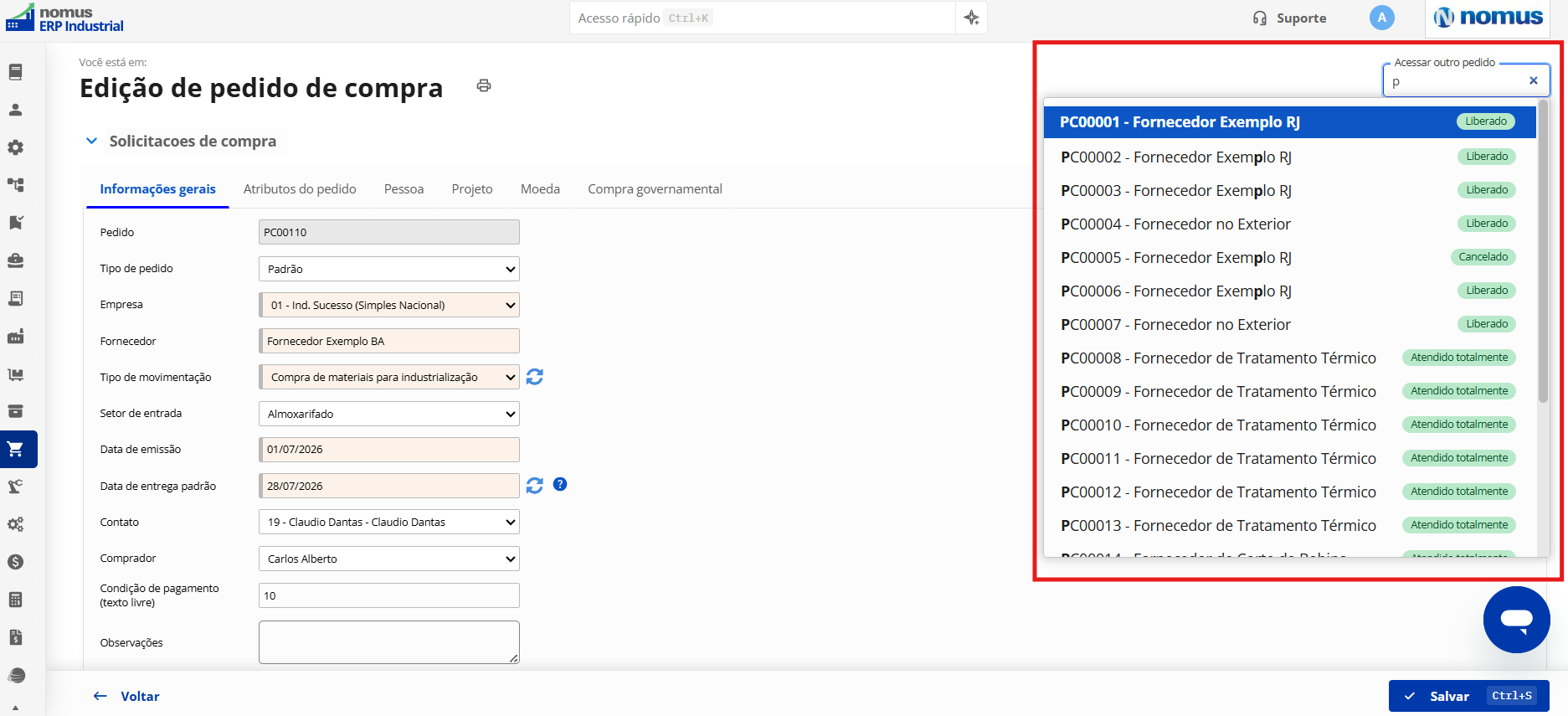Open the dollar coin finance icon
This screenshot has height=716, width=1568.
15,562
